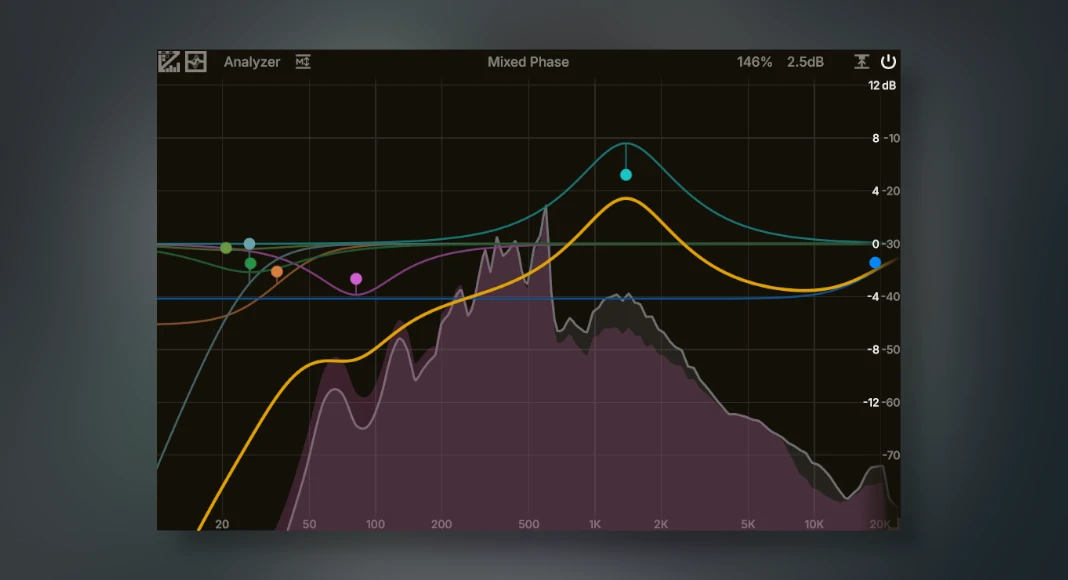Select the orange EQ band node

(277, 271)
